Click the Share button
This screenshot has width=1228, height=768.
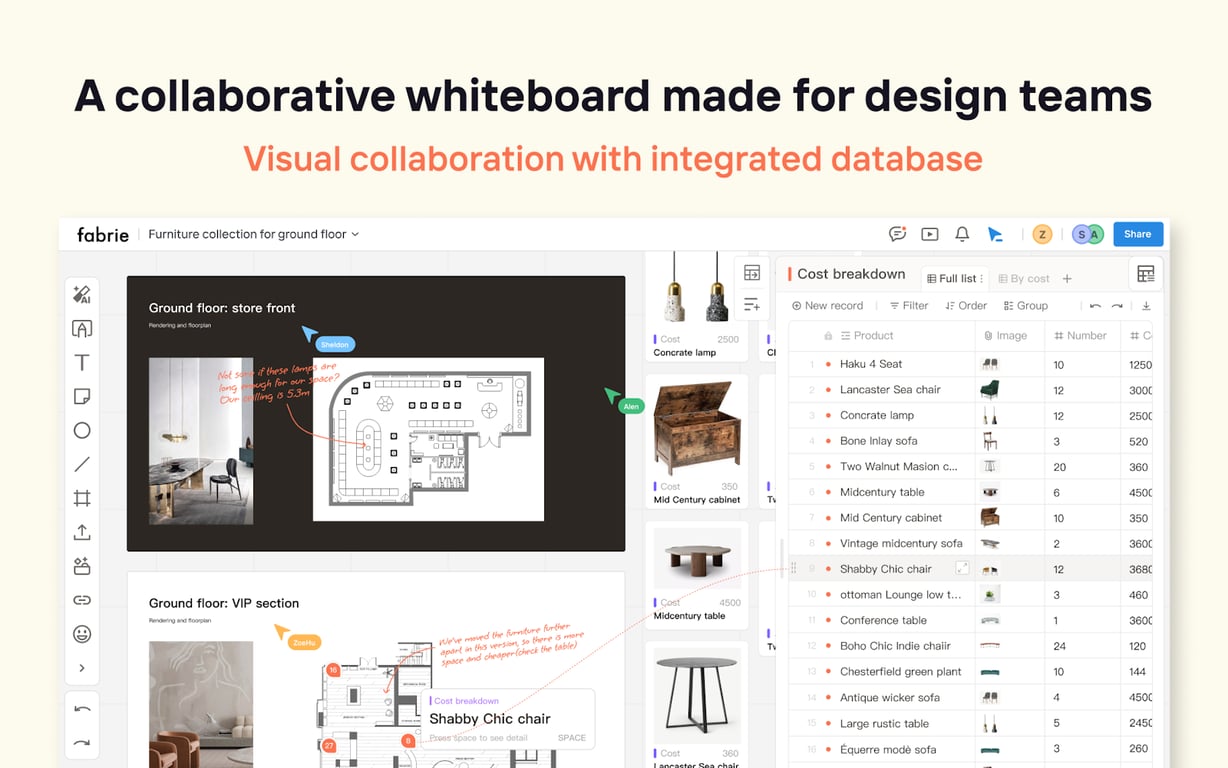pos(1138,234)
